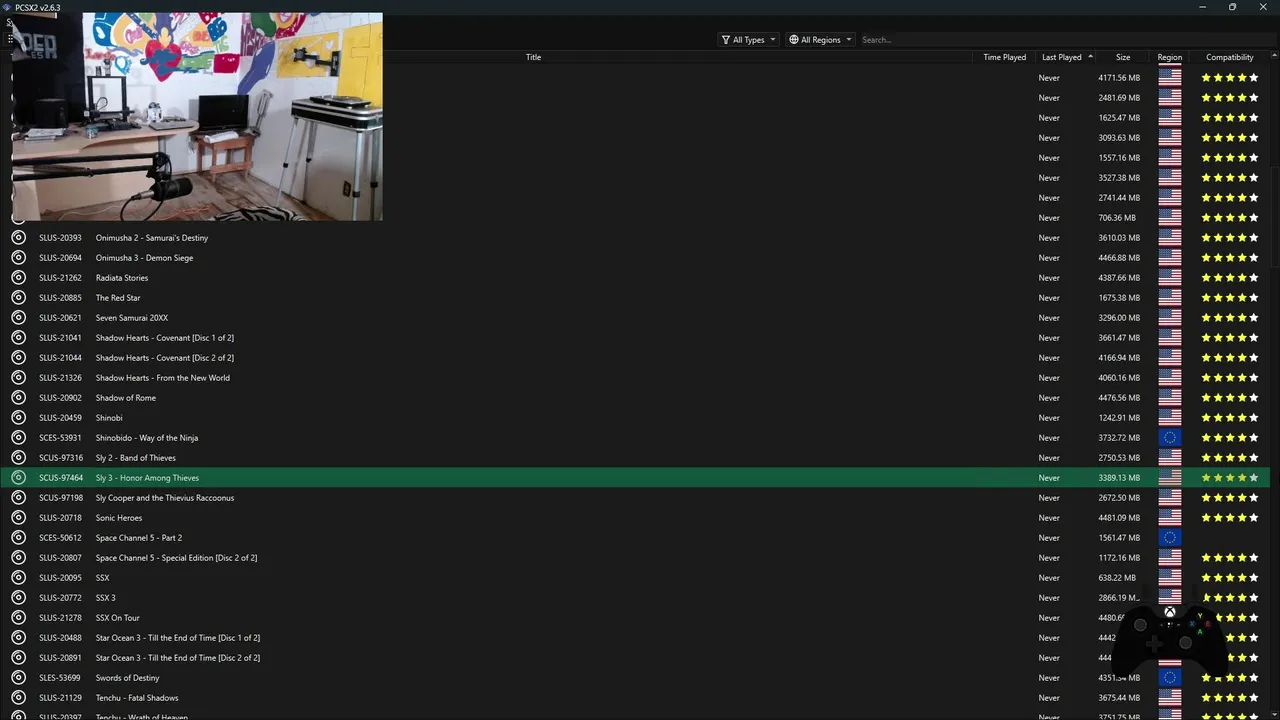
Task: Sort by the Title column header
Action: (533, 57)
